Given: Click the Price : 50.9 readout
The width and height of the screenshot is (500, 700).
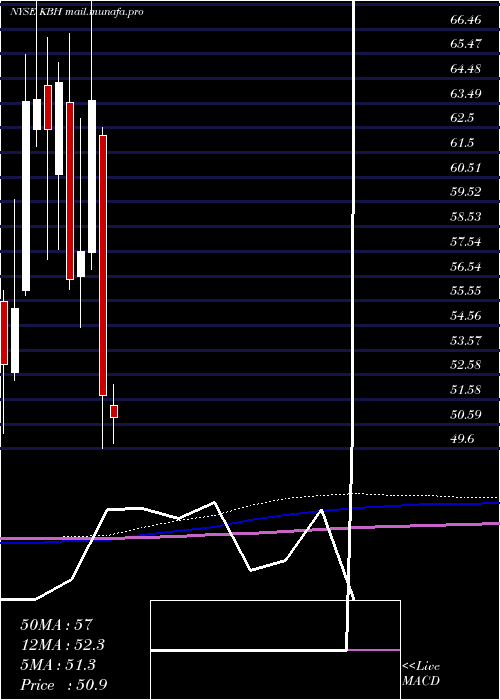Looking at the screenshot, I should pyautogui.click(x=64, y=685).
